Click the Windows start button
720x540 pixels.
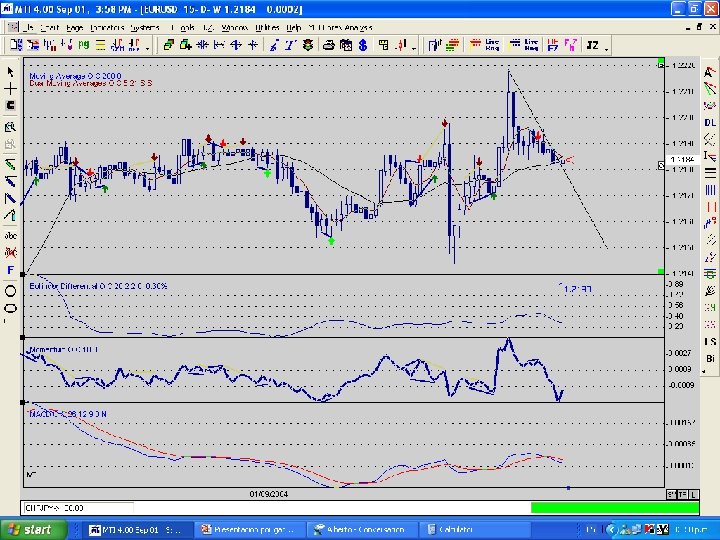(x=33, y=529)
